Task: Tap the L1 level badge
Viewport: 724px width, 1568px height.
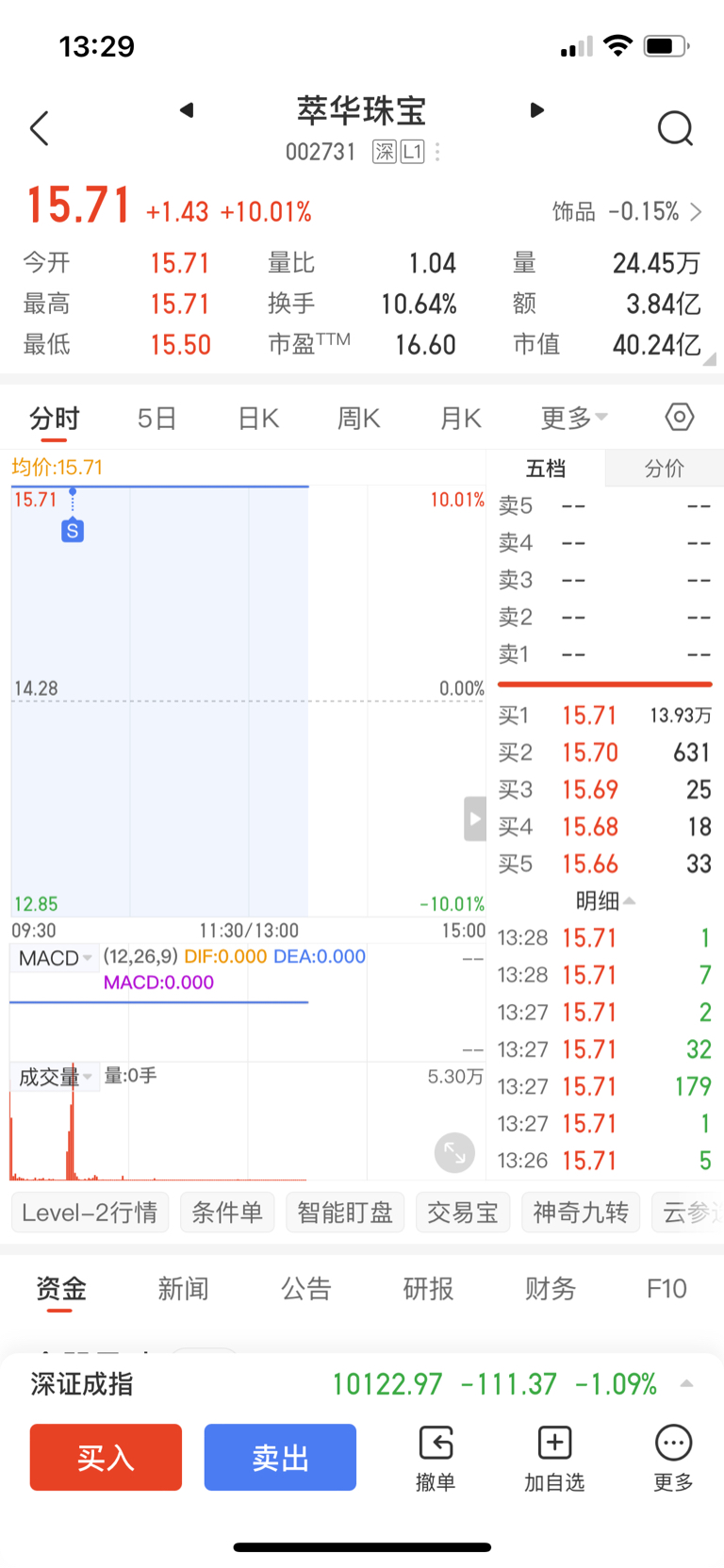Action: (x=413, y=152)
